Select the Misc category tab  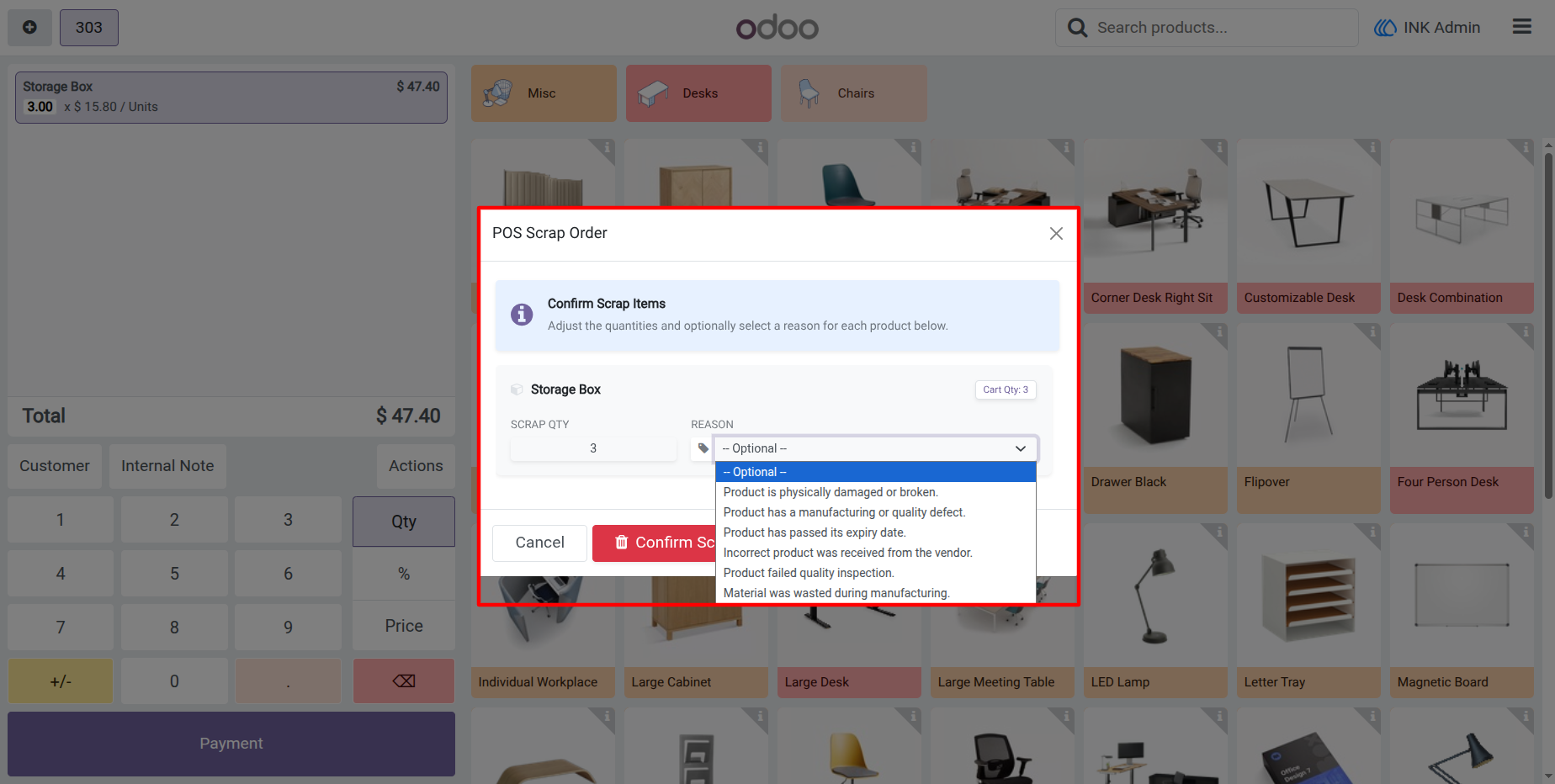[x=544, y=93]
